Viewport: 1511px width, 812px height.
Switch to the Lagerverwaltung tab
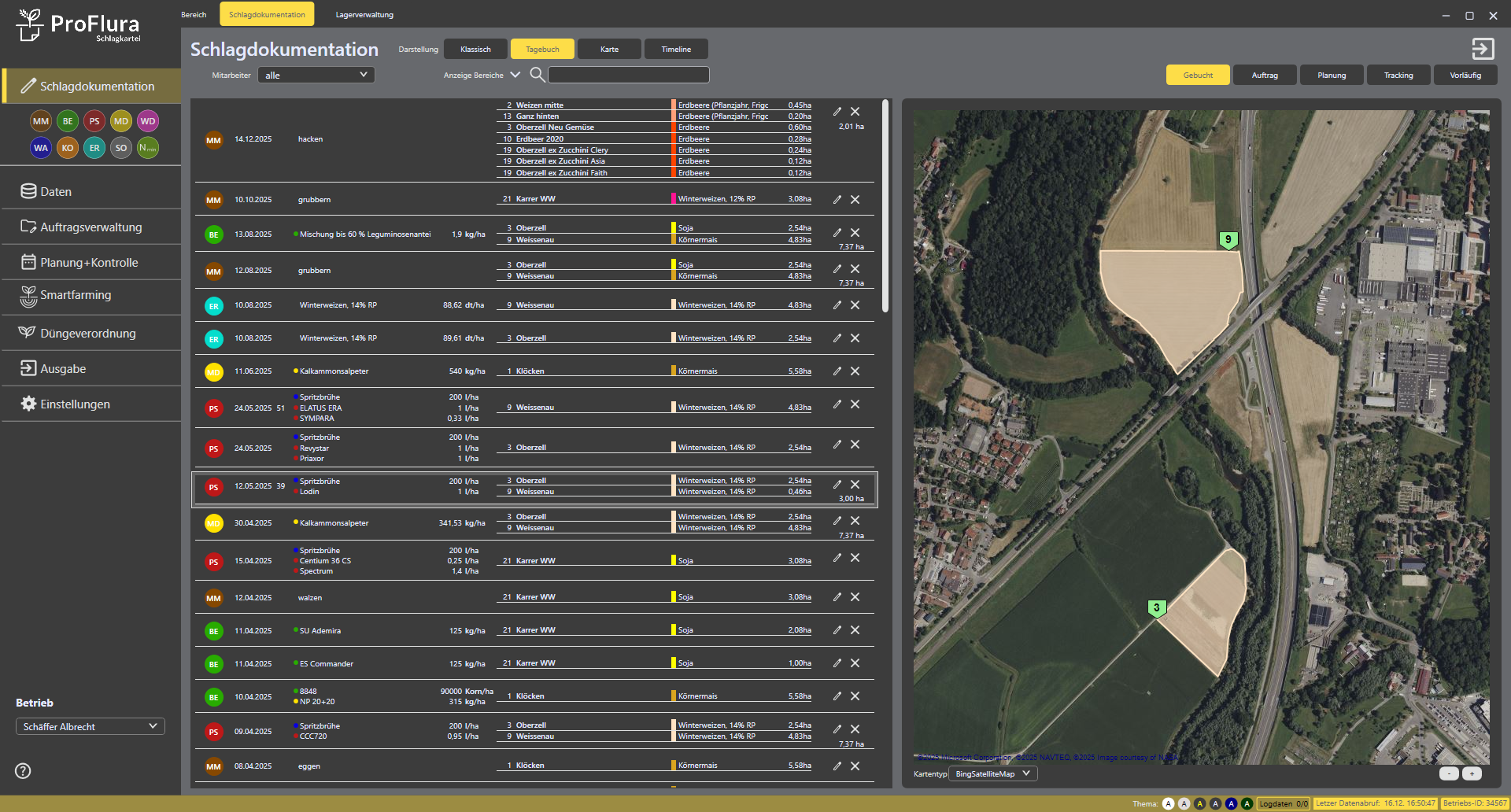point(364,14)
